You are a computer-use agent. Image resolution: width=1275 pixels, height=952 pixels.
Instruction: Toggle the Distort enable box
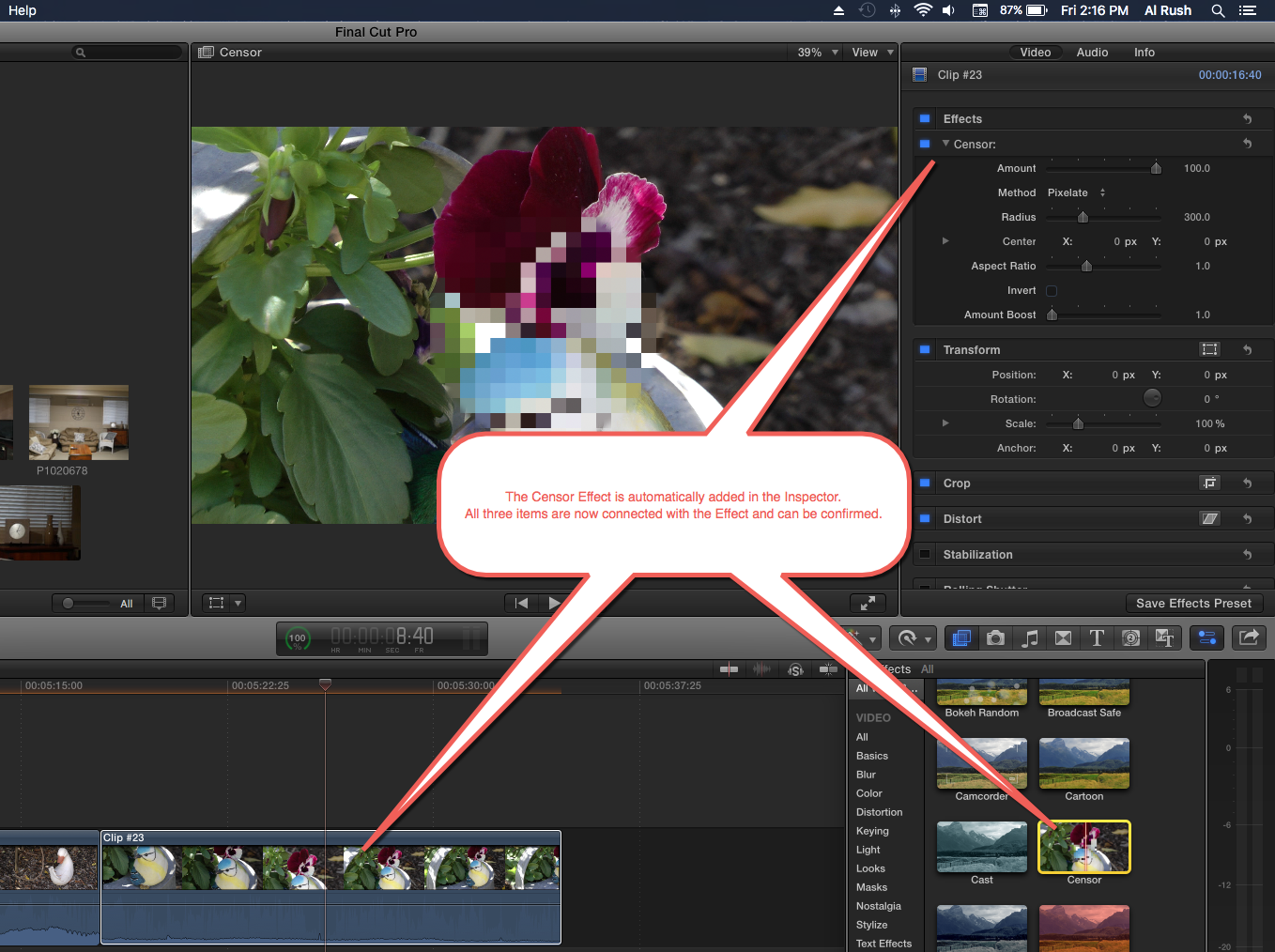(925, 519)
